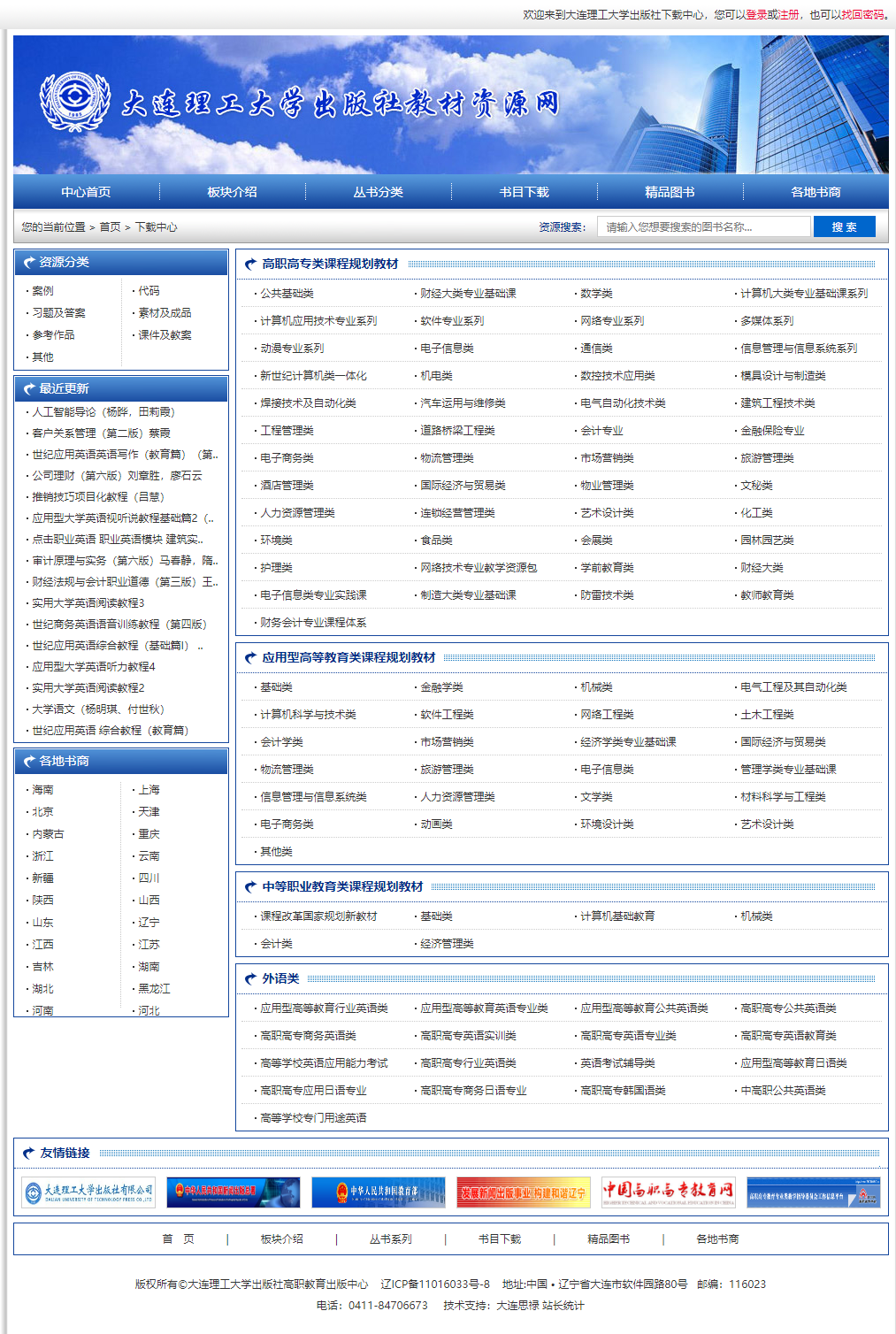Choose 黑龙江 in the regional bookstores list
The width and height of the screenshot is (896, 1334).
tap(154, 989)
